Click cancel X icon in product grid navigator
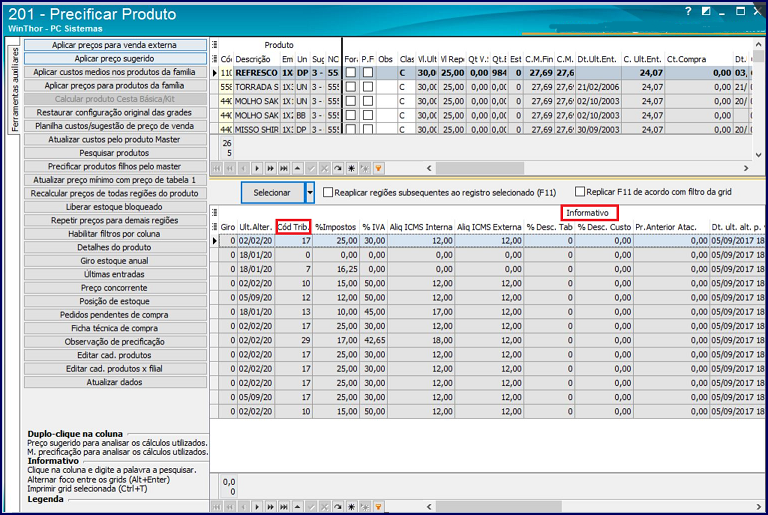This screenshot has height=515, width=768. pos(324,168)
